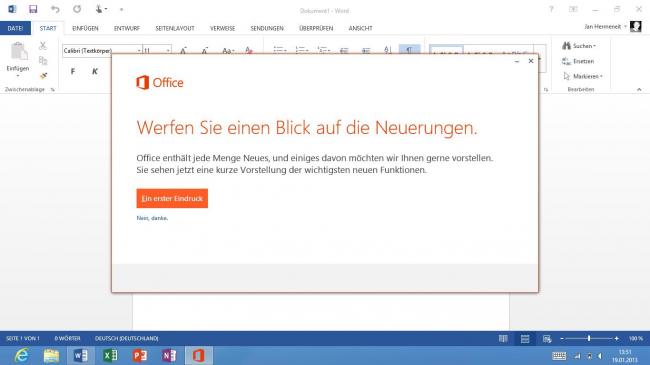Screen dimensions: 650x365
Task: Click the decrease indent icon
Action: coord(344,50)
